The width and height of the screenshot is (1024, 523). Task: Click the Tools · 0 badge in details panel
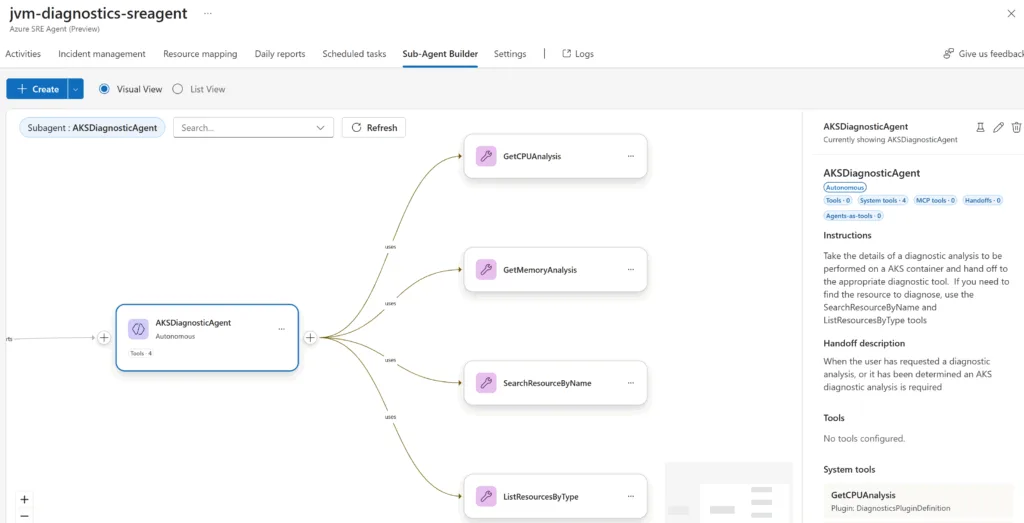[x=838, y=200]
